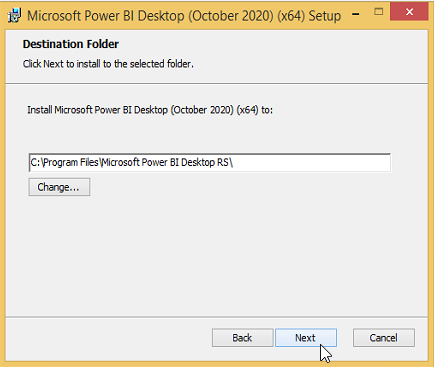
Task: Close the Setup window with the red X
Action: 409,12
